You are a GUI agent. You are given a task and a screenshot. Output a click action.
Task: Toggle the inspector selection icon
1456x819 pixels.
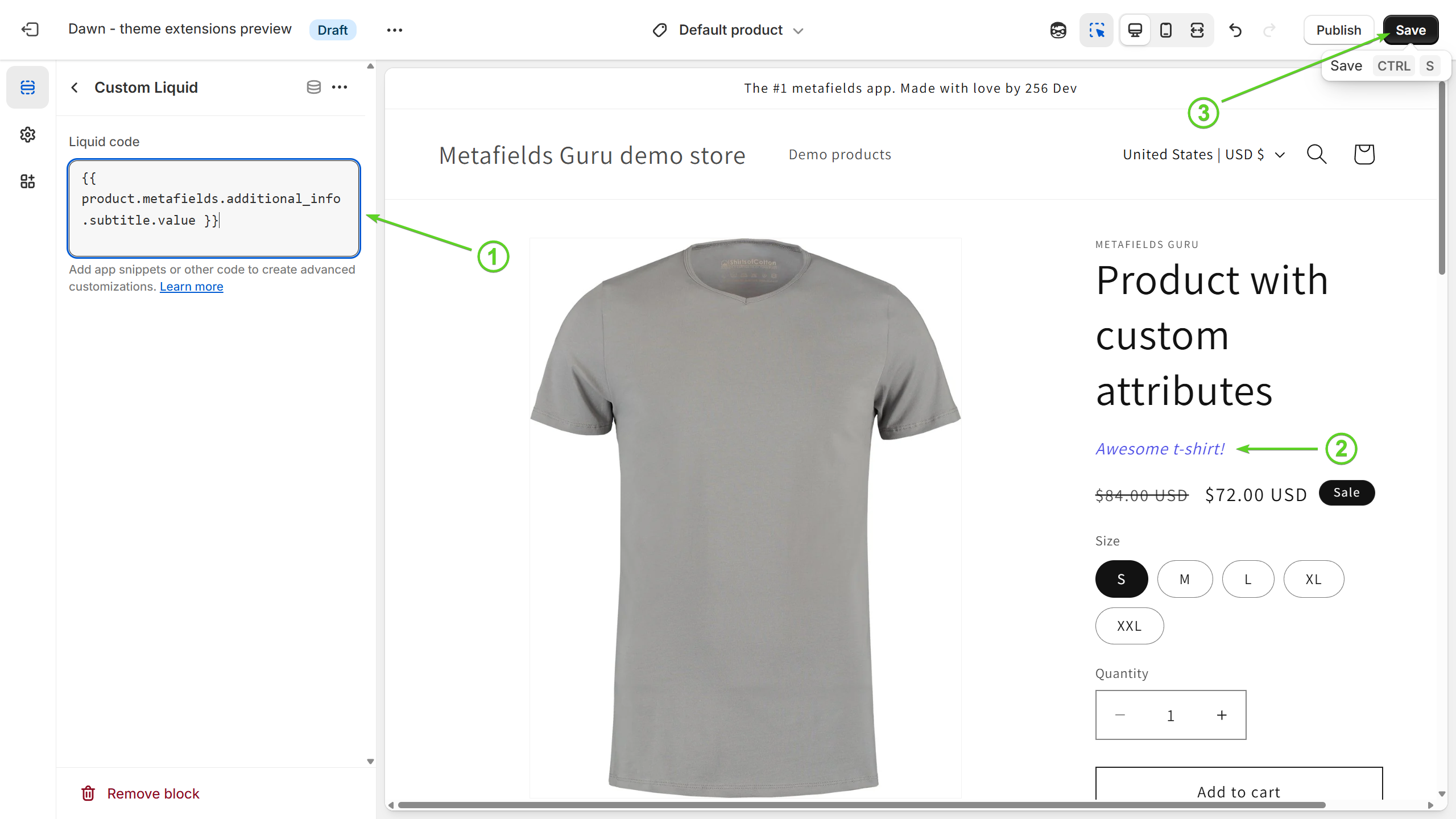(1096, 30)
